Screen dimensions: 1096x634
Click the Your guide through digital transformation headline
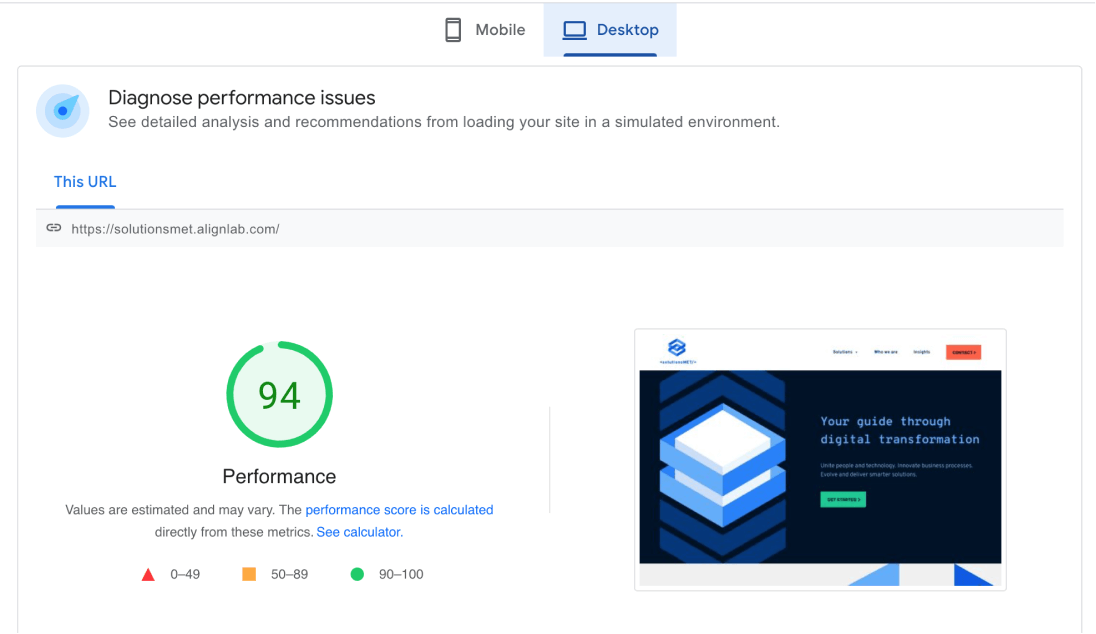tap(899, 430)
